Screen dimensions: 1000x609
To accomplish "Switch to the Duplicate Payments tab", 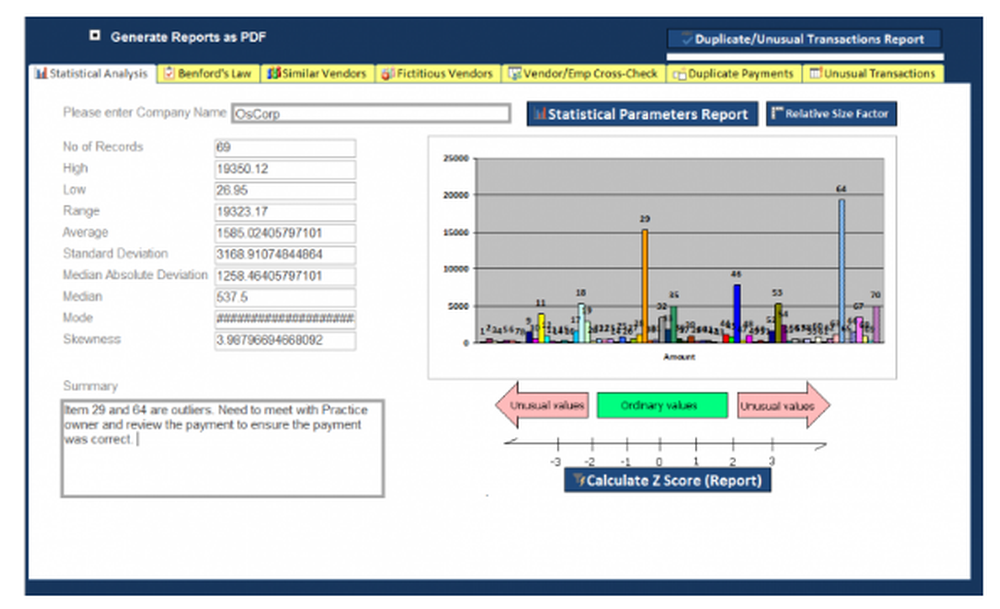I will click(x=733, y=73).
